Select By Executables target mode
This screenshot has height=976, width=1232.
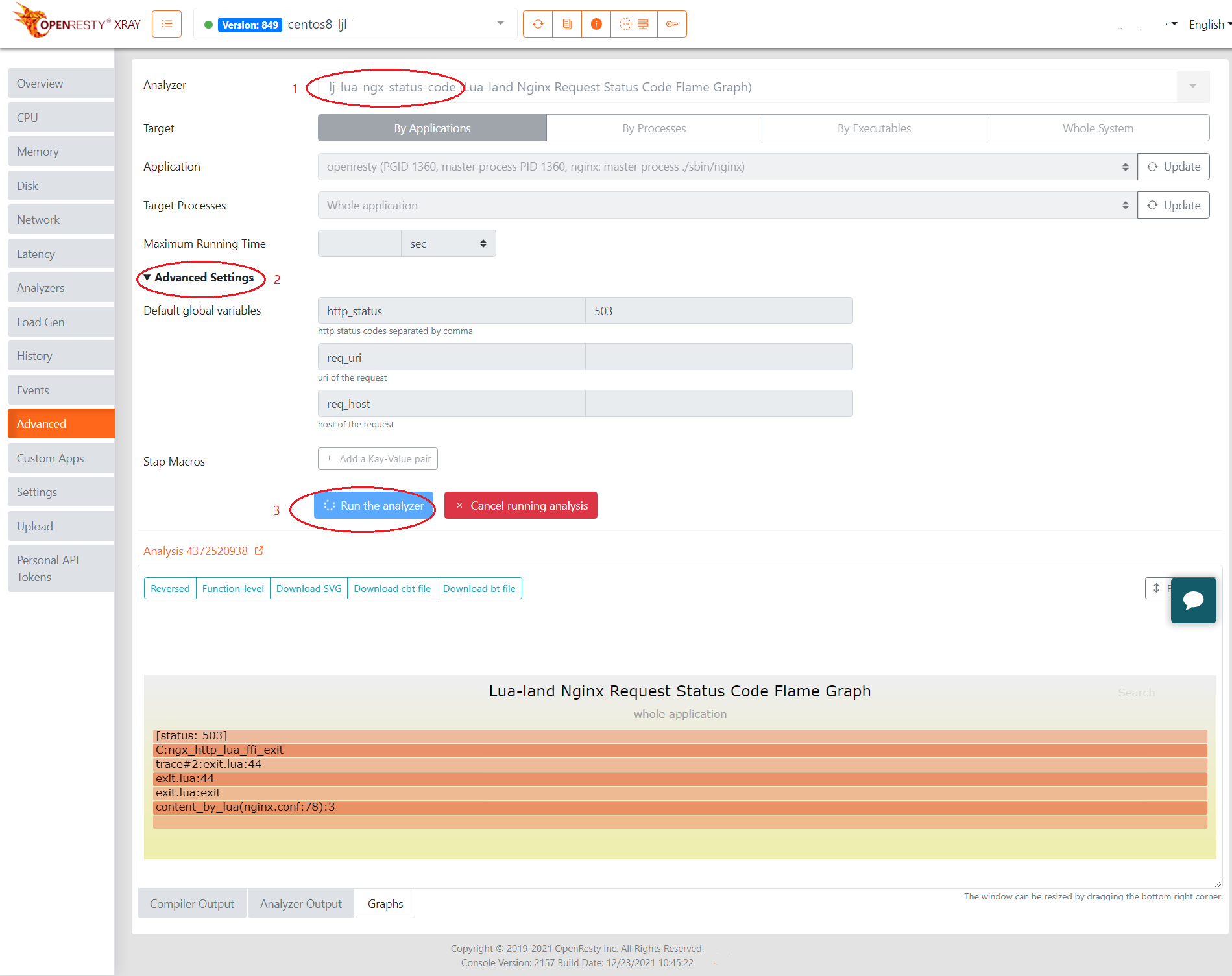point(874,128)
